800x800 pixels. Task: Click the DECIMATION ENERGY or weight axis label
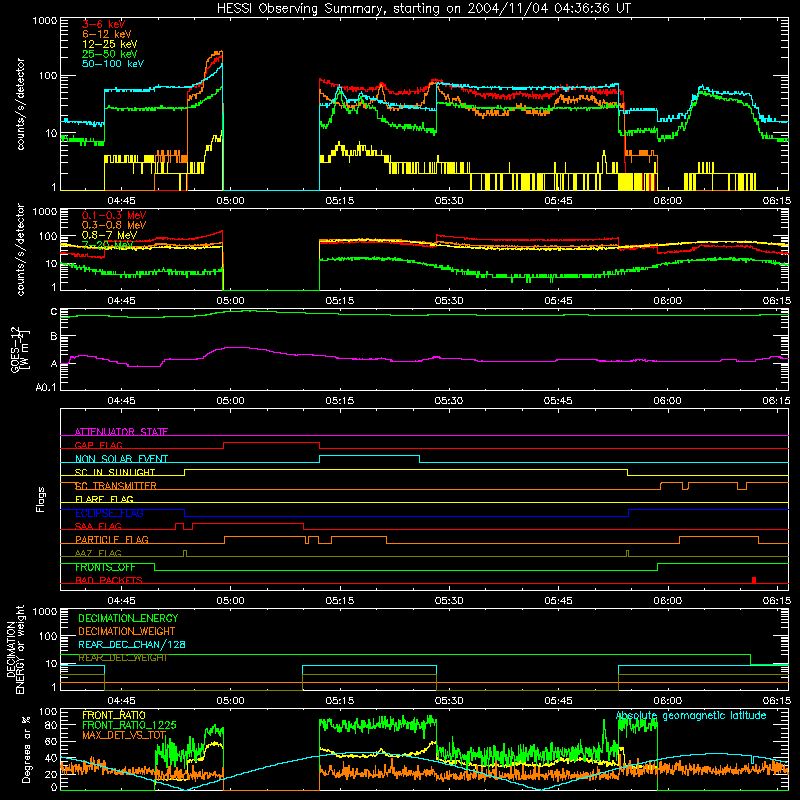pyautogui.click(x=15, y=649)
